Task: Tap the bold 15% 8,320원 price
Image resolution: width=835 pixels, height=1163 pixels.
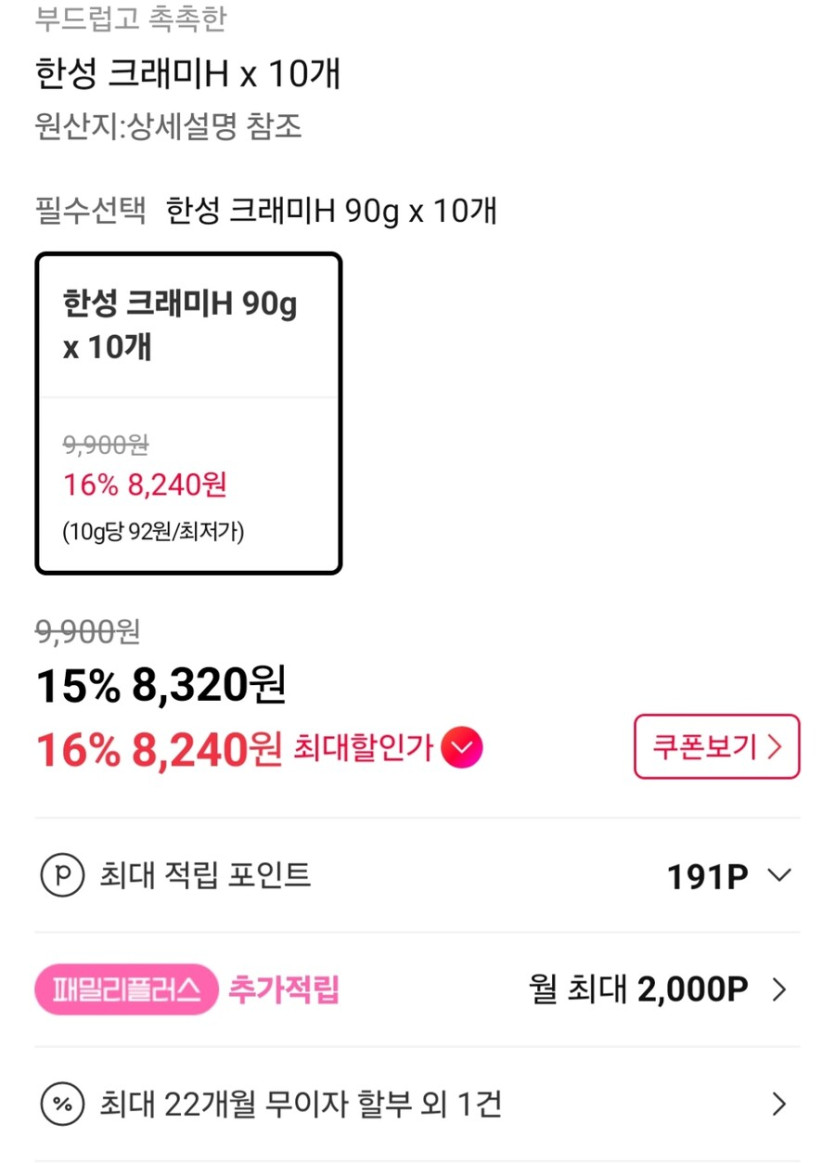Action: click(161, 685)
